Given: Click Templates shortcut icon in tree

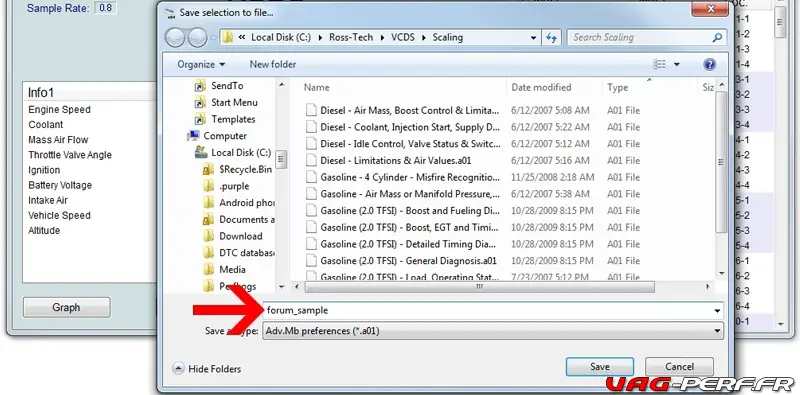Looking at the screenshot, I should [200, 120].
